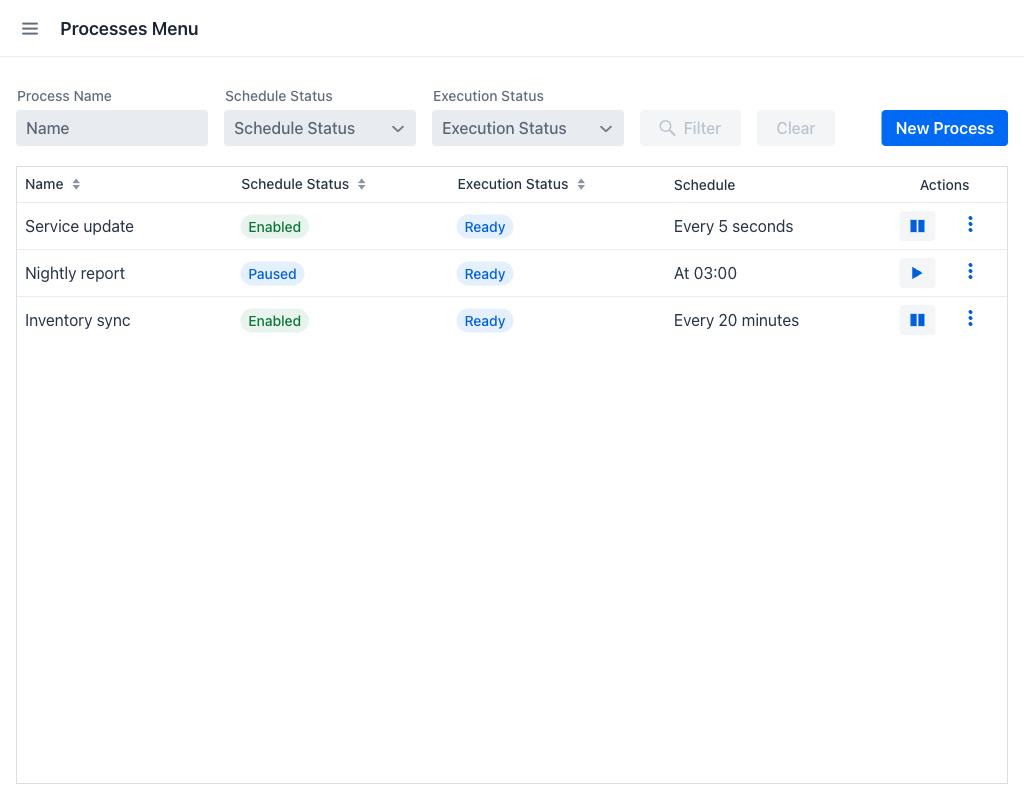This screenshot has width=1024, height=800.
Task: Click Ready badge in Service update row
Action: tap(485, 227)
